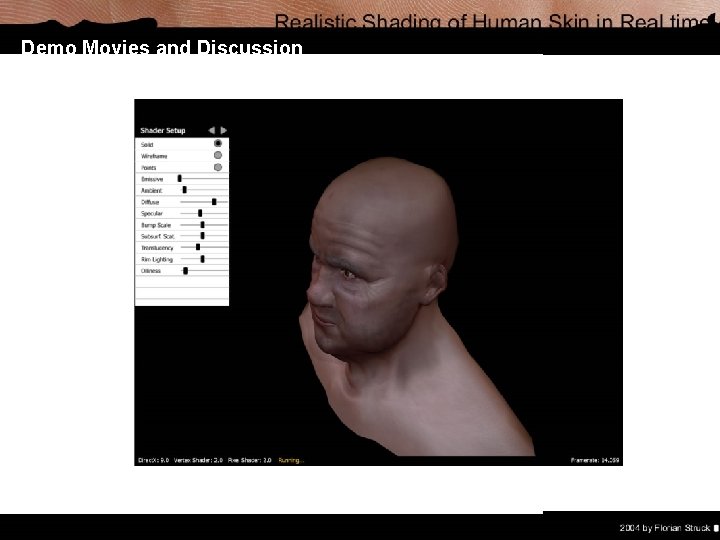Click the yellow Running... status text
720x540 pixels.
point(291,460)
